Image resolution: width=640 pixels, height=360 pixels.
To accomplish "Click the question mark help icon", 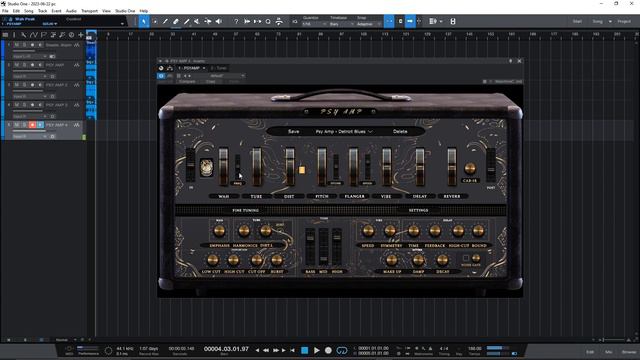I will click(236, 21).
